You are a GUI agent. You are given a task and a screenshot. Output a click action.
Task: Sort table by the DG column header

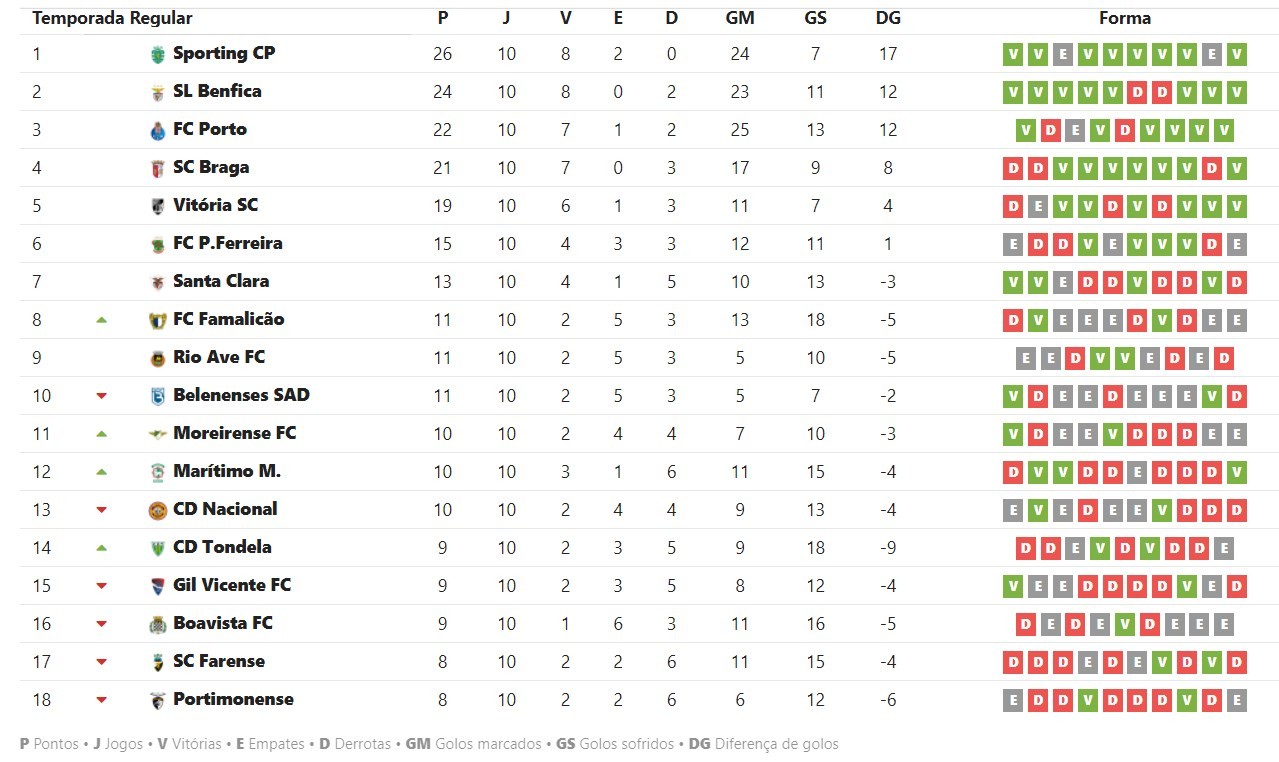pyautogui.click(x=887, y=18)
